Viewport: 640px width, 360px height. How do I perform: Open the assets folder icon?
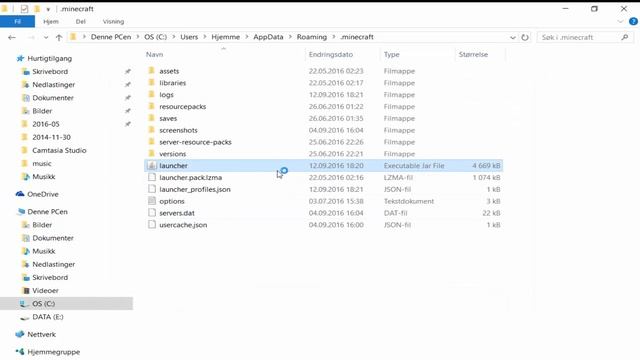pyautogui.click(x=151, y=71)
